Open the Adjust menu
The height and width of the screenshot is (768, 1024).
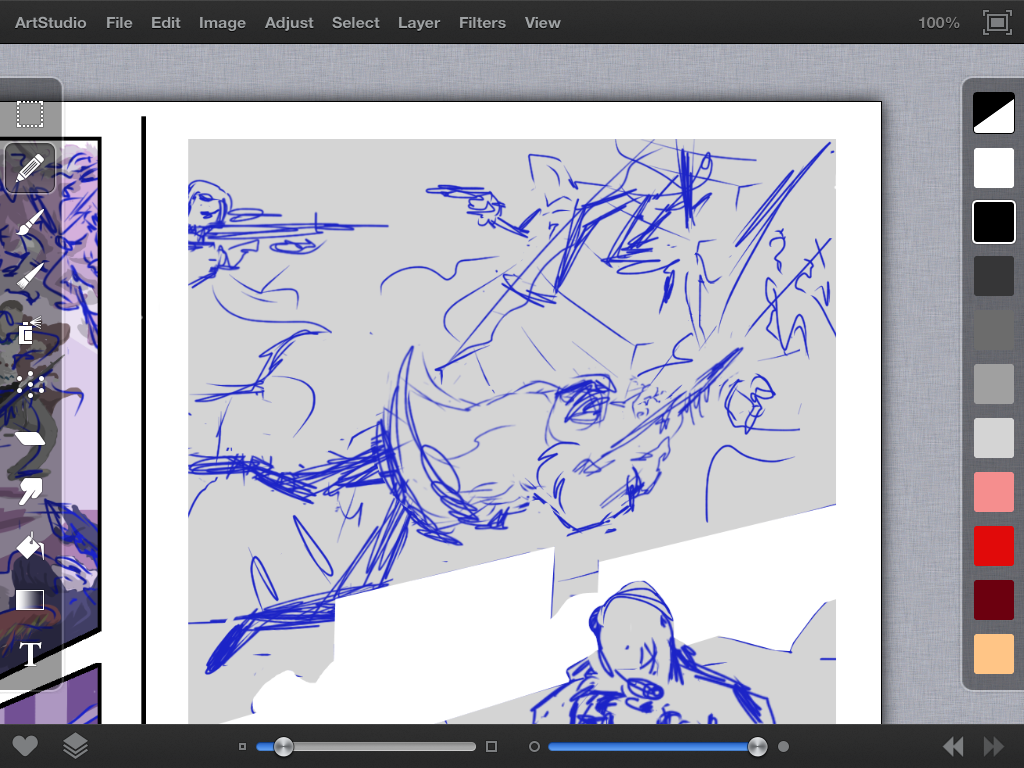click(289, 23)
